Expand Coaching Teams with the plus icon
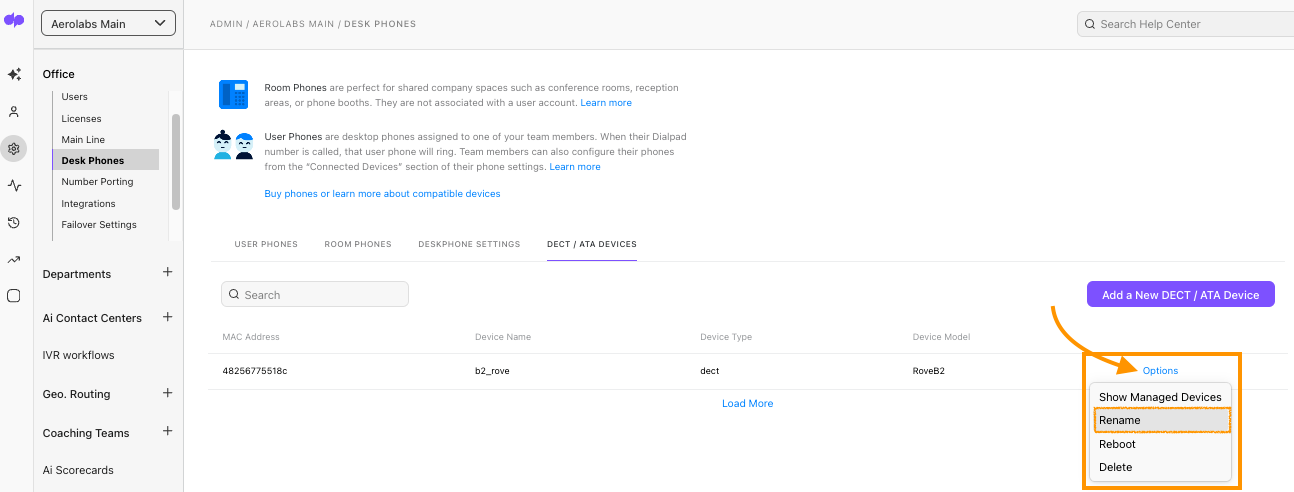 coord(167,431)
